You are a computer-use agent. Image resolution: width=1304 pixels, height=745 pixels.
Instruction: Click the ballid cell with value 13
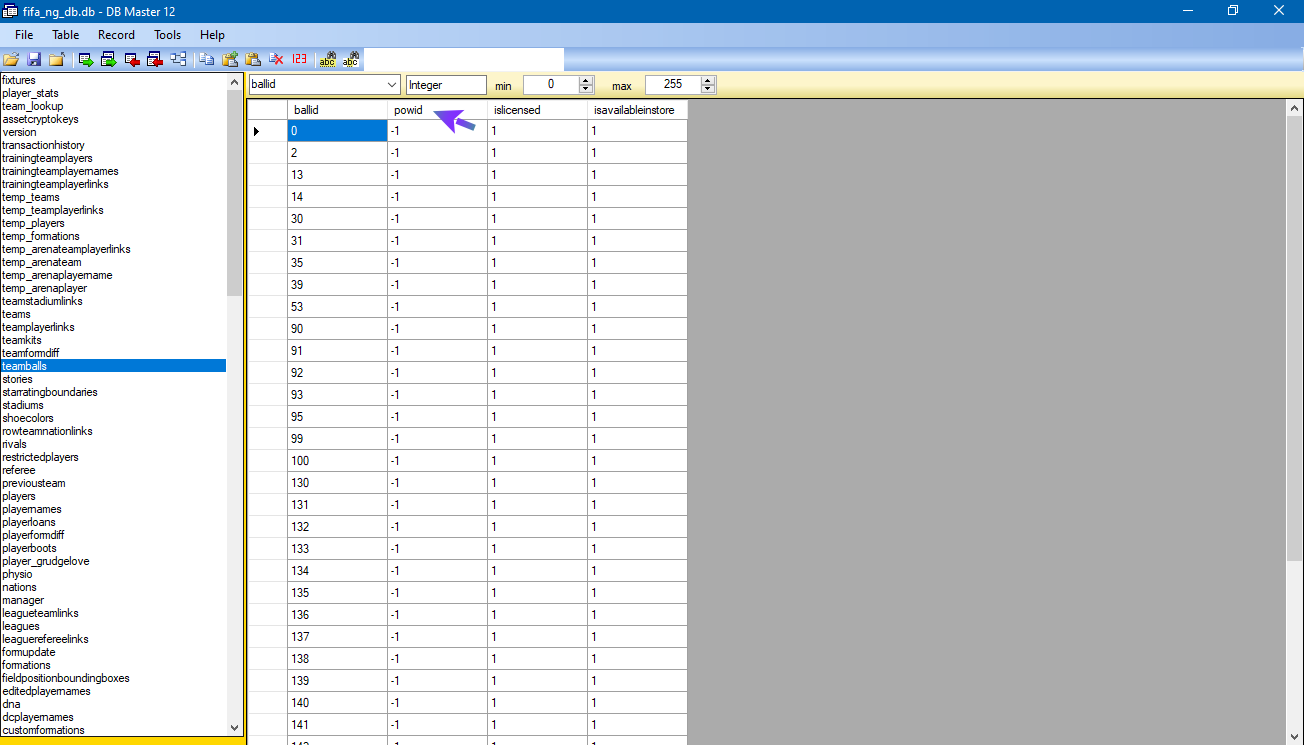pos(337,175)
